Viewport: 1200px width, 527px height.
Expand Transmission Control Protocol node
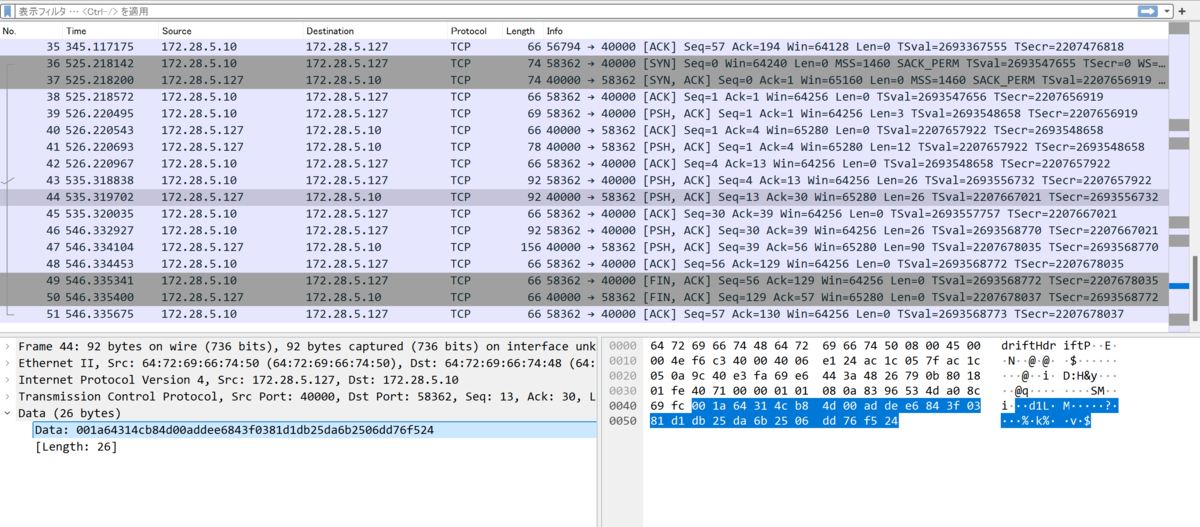point(8,397)
